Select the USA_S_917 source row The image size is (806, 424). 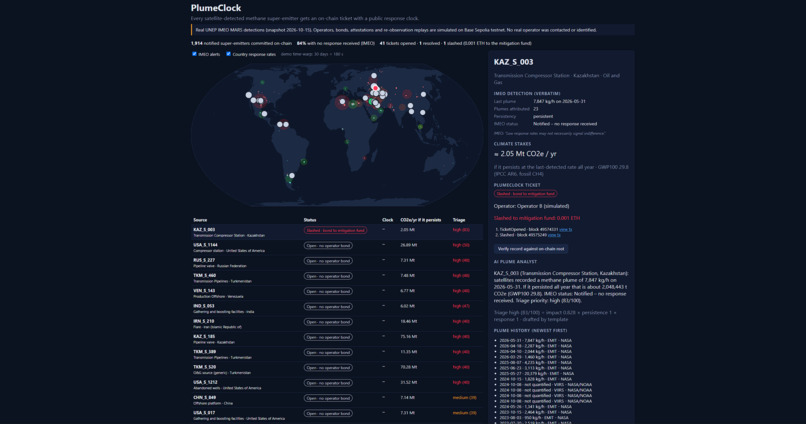click(x=337, y=415)
